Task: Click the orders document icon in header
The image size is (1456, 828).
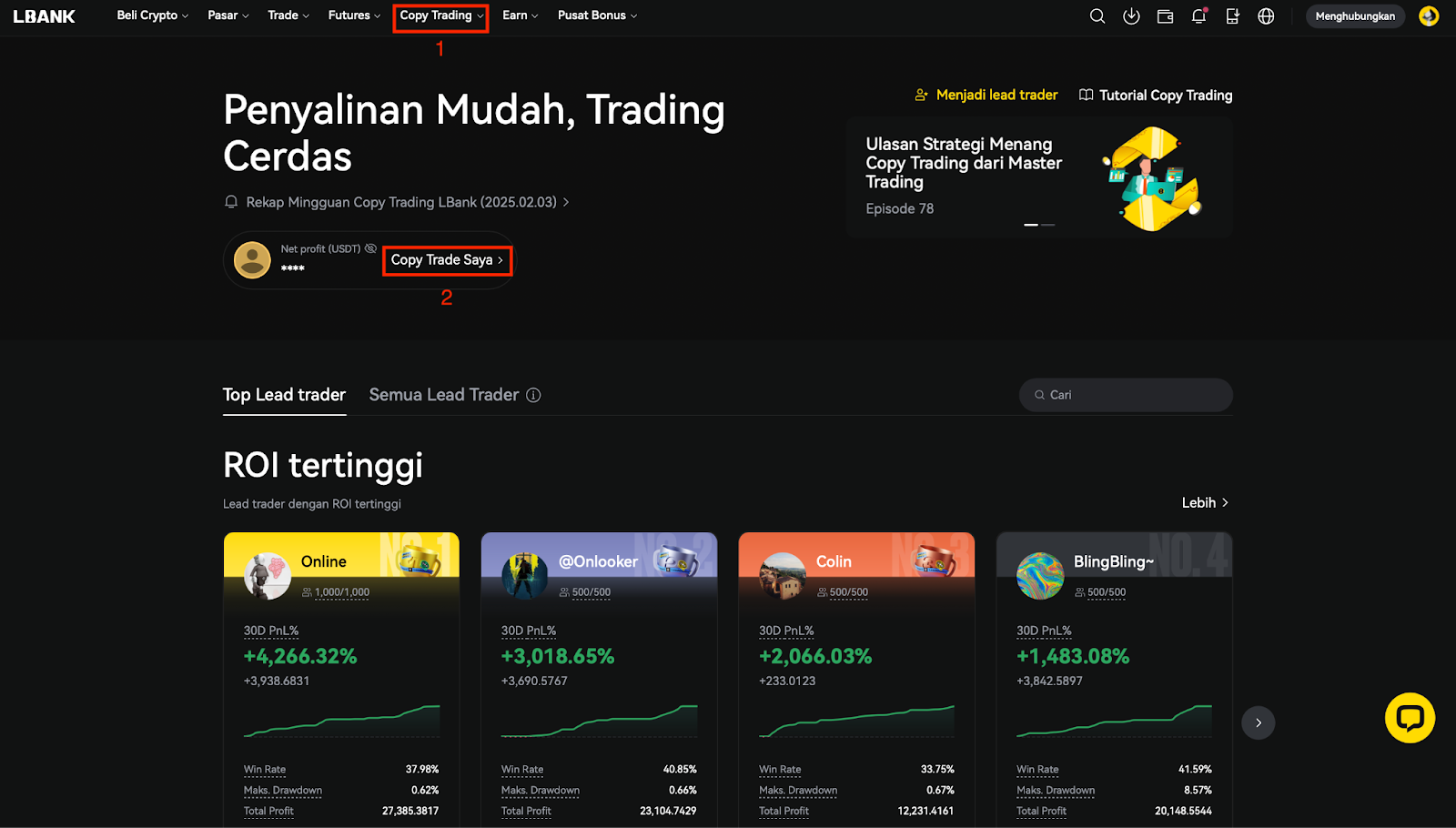Action: click(1232, 16)
